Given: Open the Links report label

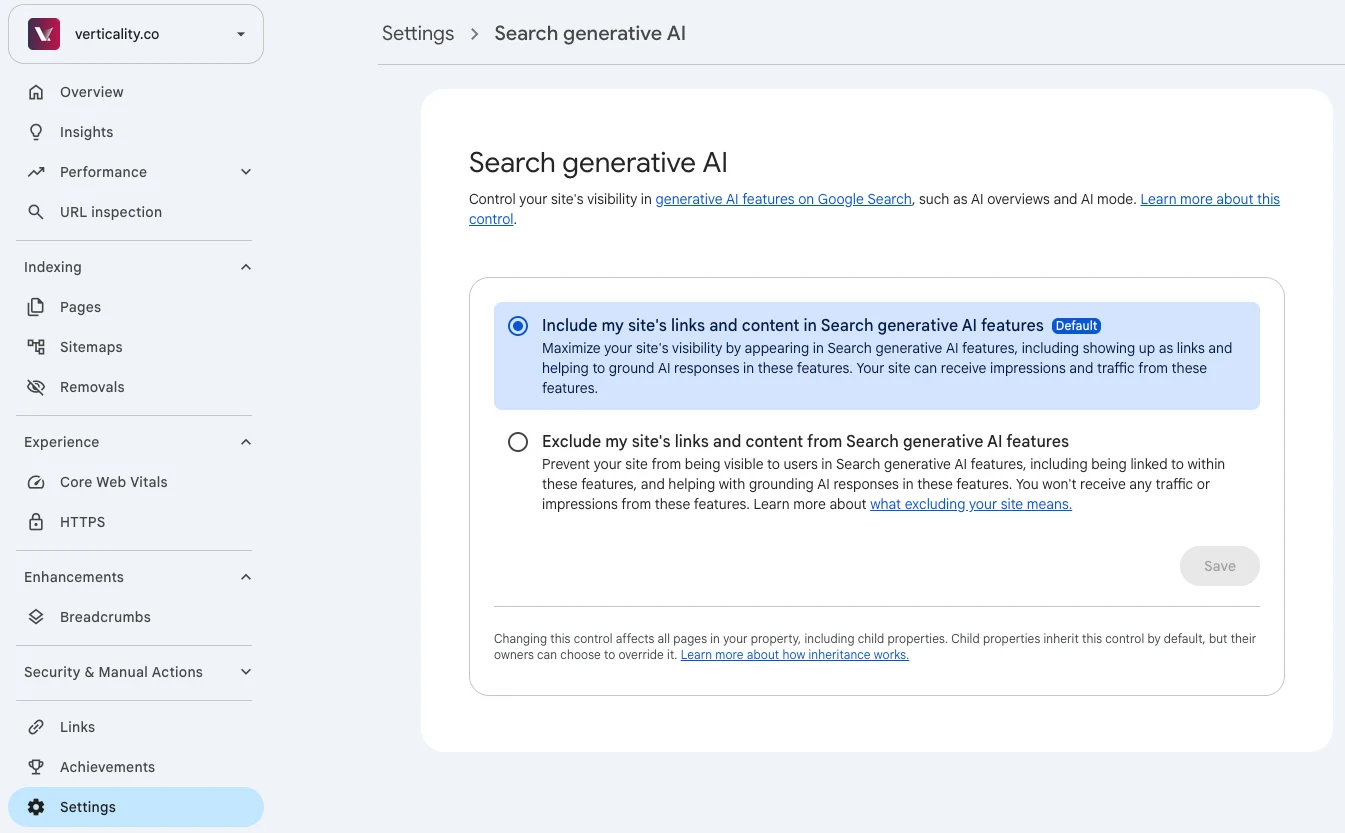Looking at the screenshot, I should point(77,727).
